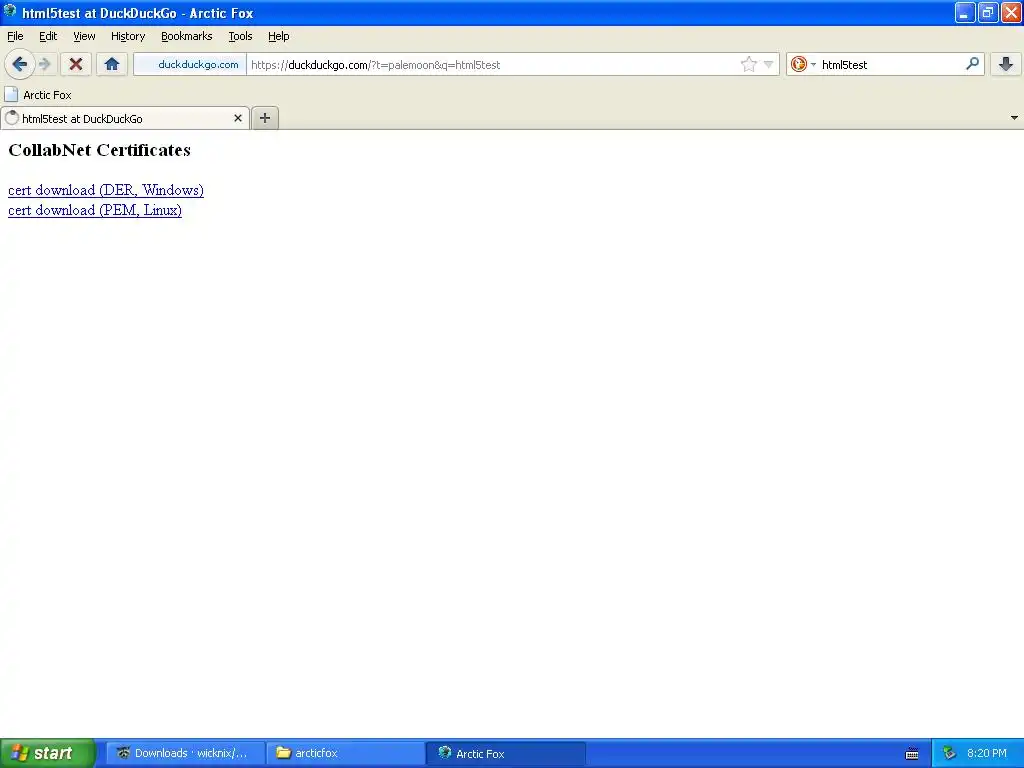The width and height of the screenshot is (1024, 768).
Task: Click the network tray icon
Action: (949, 754)
